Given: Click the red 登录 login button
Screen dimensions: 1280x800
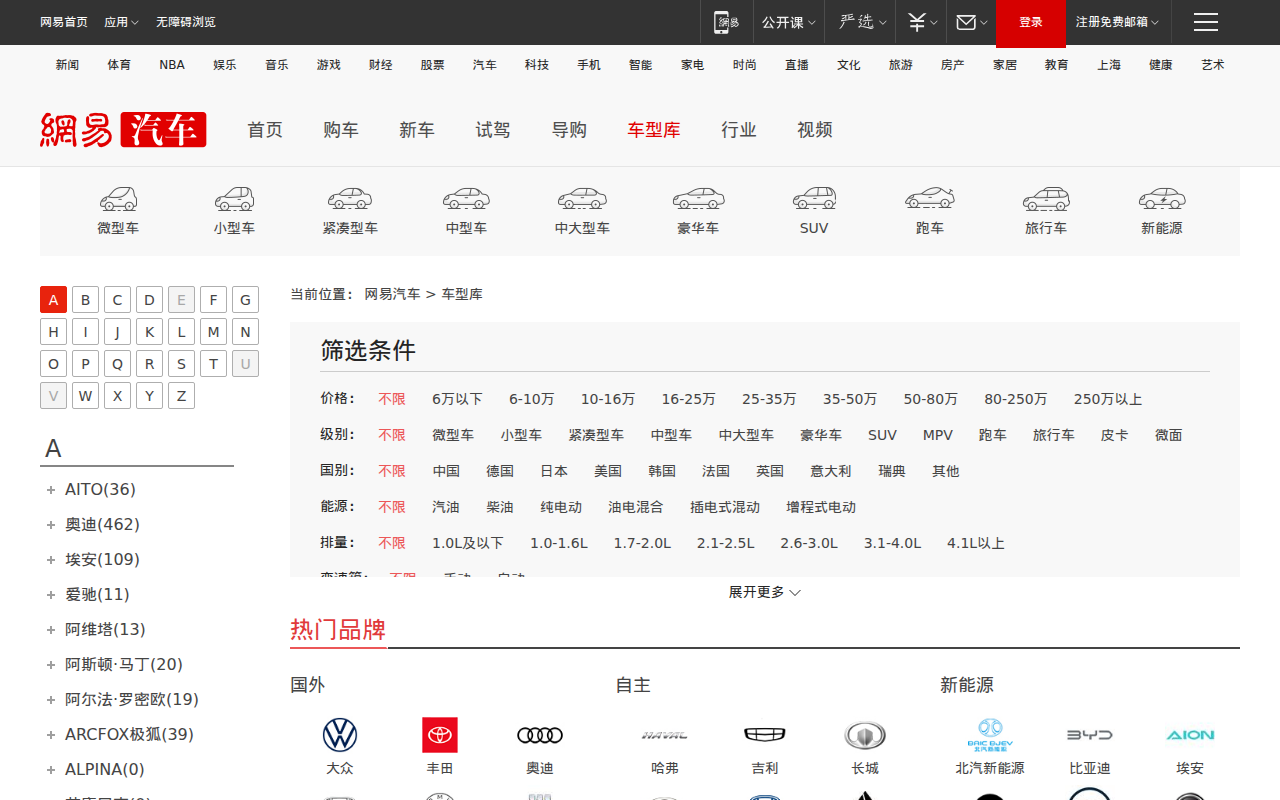Looking at the screenshot, I should coord(1031,23).
